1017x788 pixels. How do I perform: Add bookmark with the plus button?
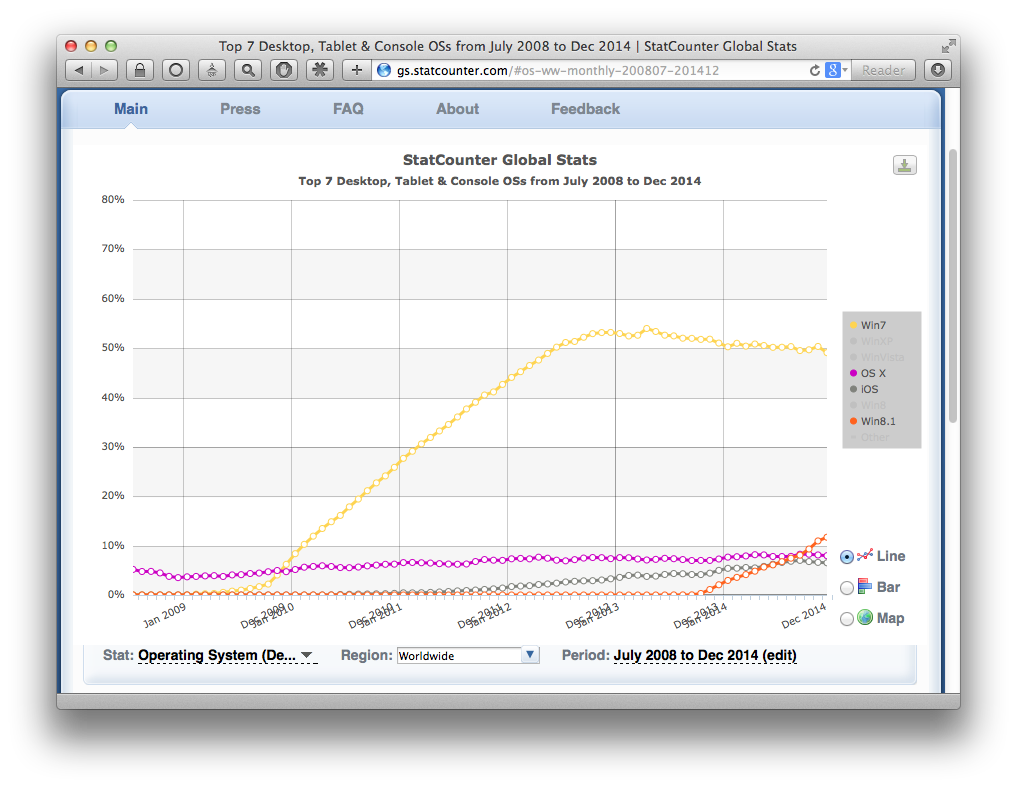pos(357,70)
